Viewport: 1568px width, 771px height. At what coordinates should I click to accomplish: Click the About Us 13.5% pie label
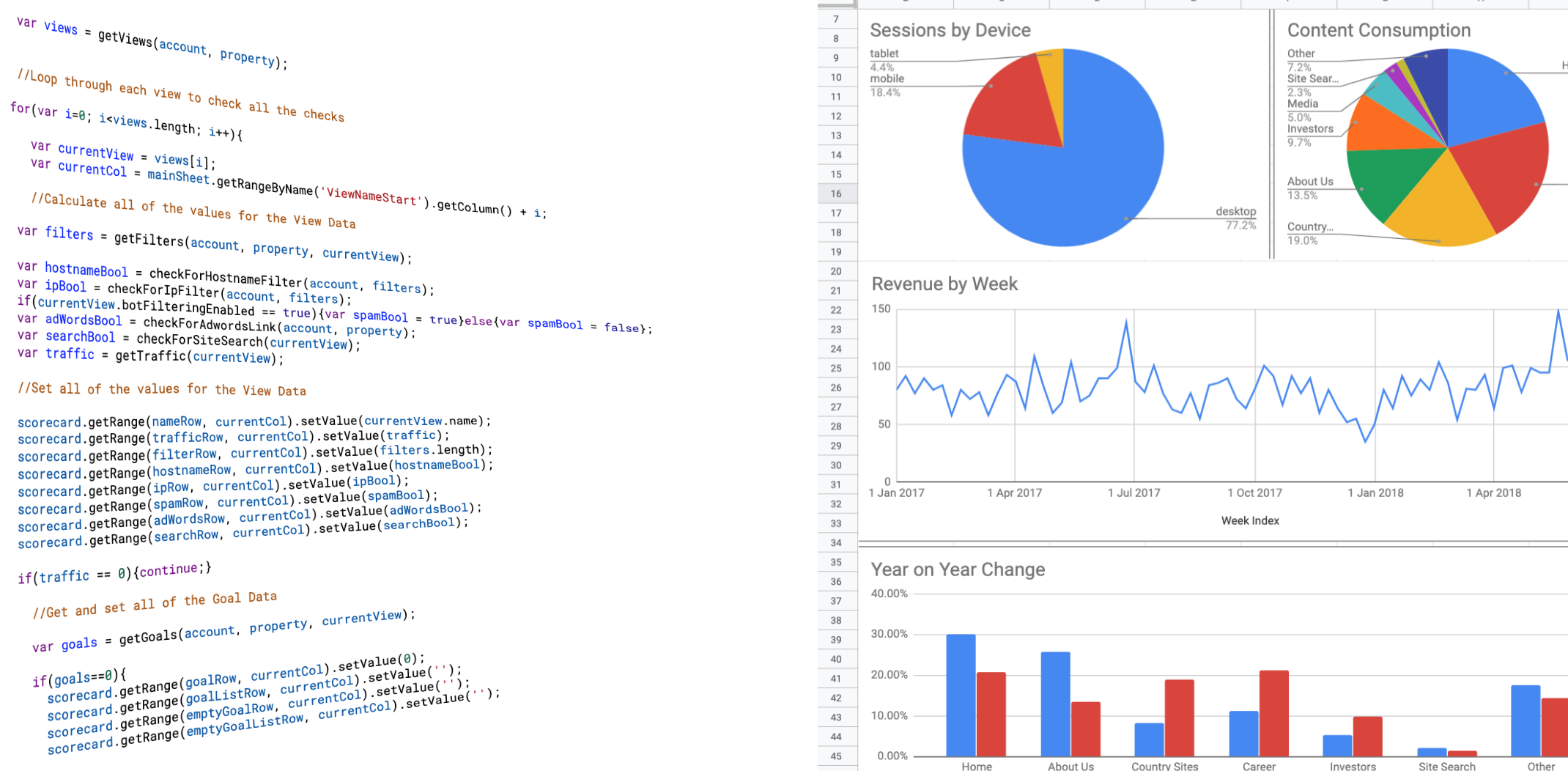point(1310,188)
